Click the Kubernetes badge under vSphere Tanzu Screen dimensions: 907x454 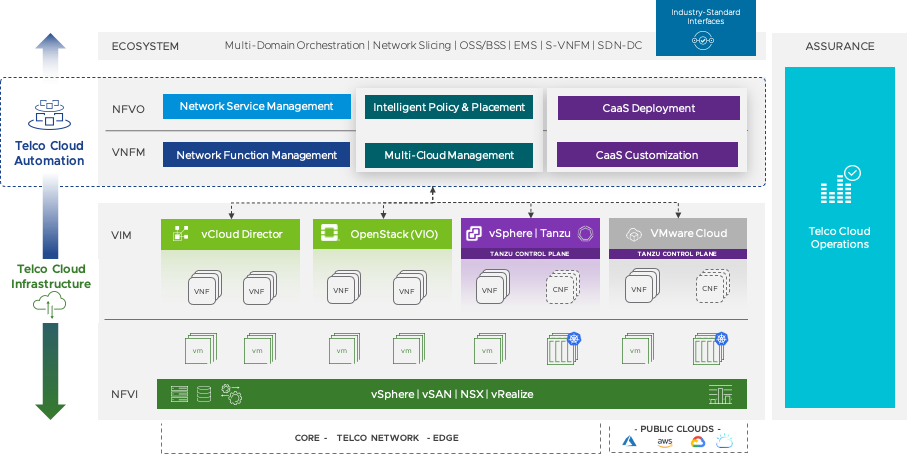pos(575,340)
